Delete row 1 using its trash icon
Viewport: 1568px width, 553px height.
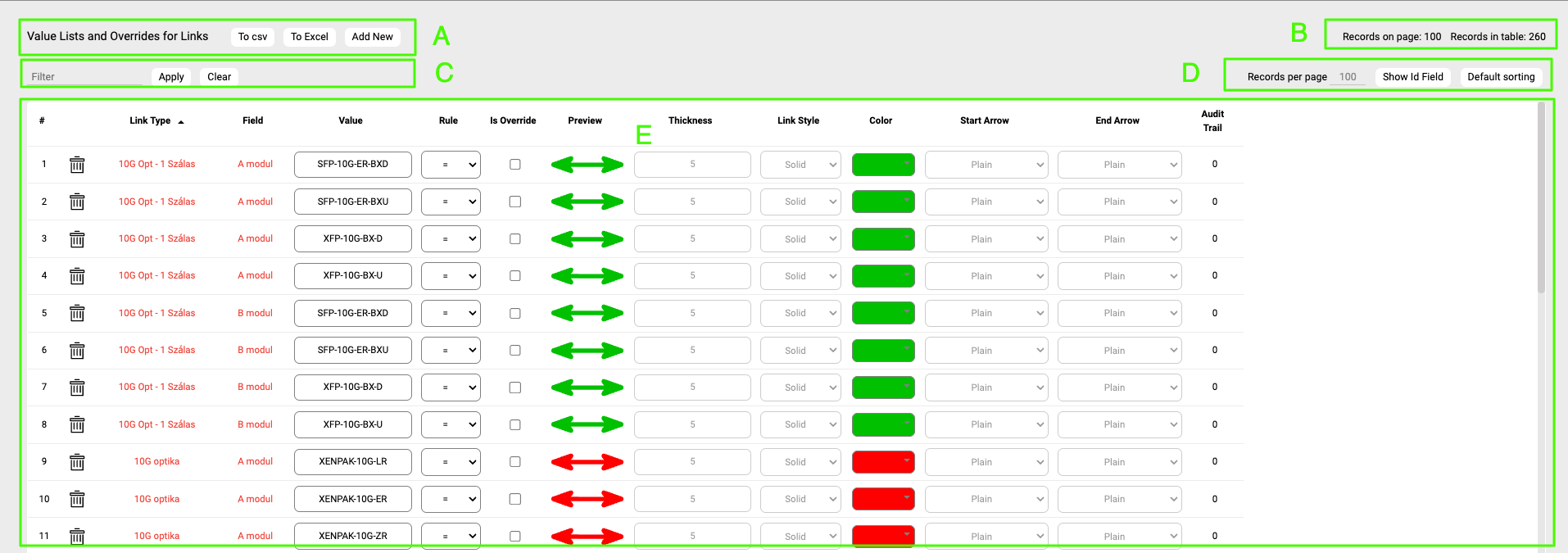[77, 165]
